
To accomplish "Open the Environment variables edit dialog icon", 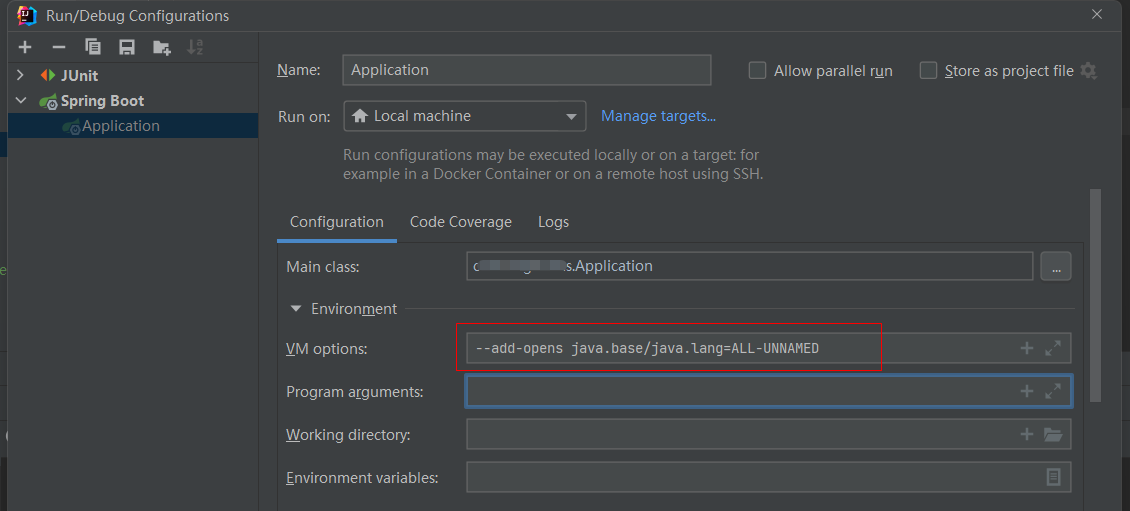I will 1053,477.
